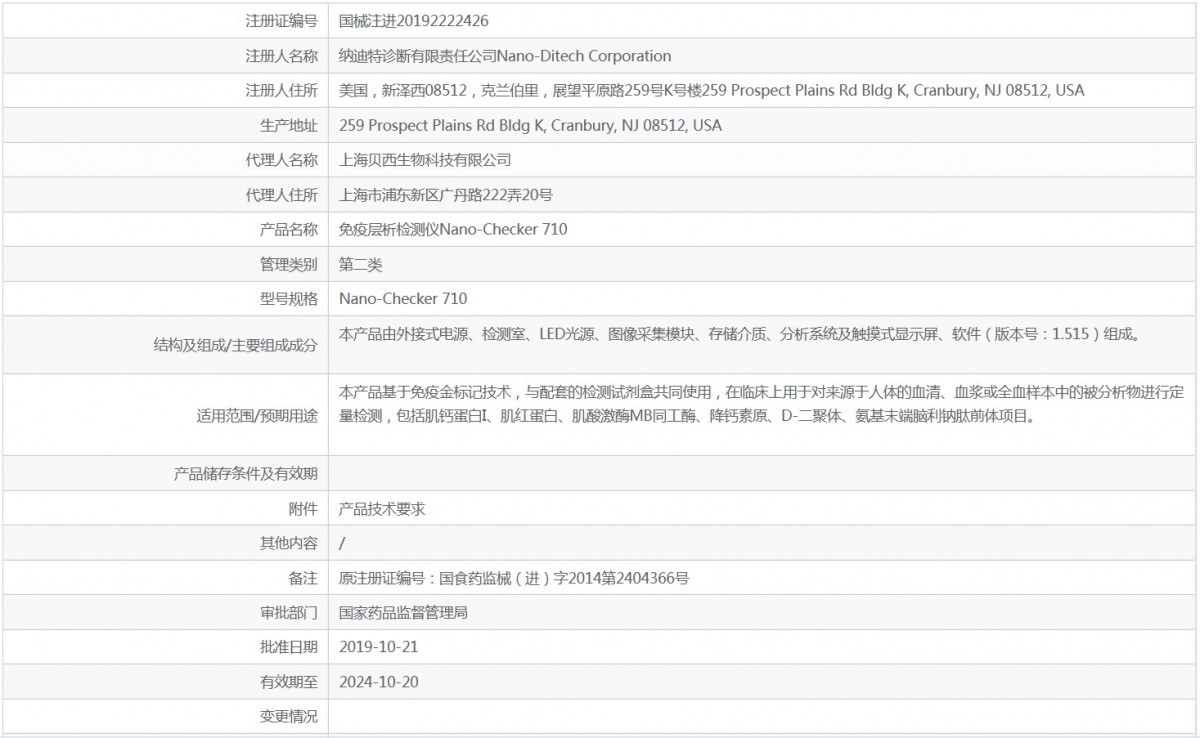Click the 注册人住所 row label

281,90
